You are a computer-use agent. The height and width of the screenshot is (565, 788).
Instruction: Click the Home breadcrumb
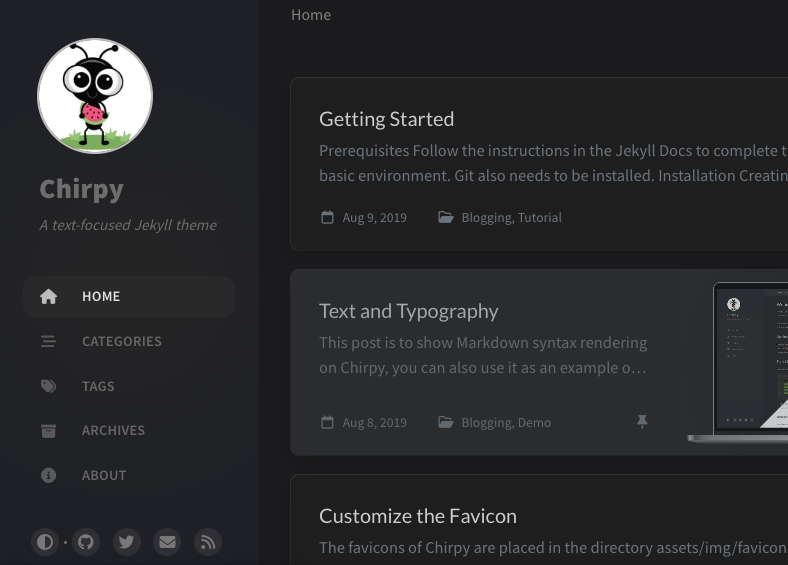pos(311,15)
